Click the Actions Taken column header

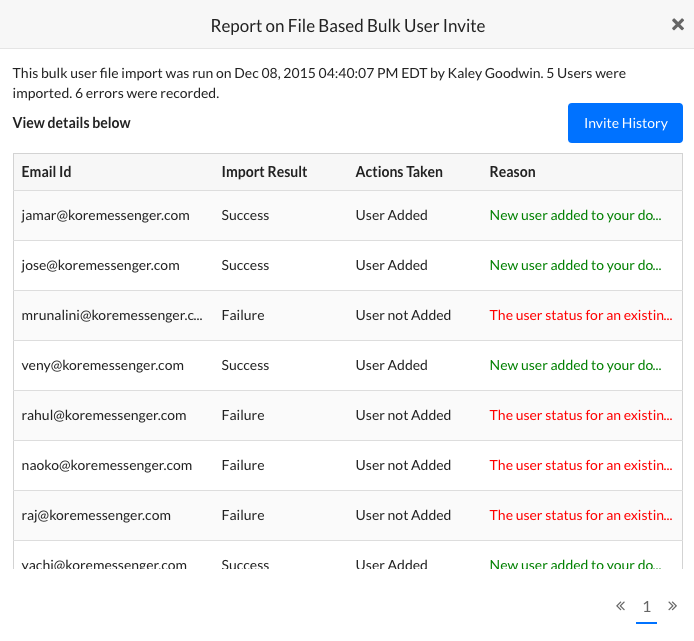coord(399,172)
